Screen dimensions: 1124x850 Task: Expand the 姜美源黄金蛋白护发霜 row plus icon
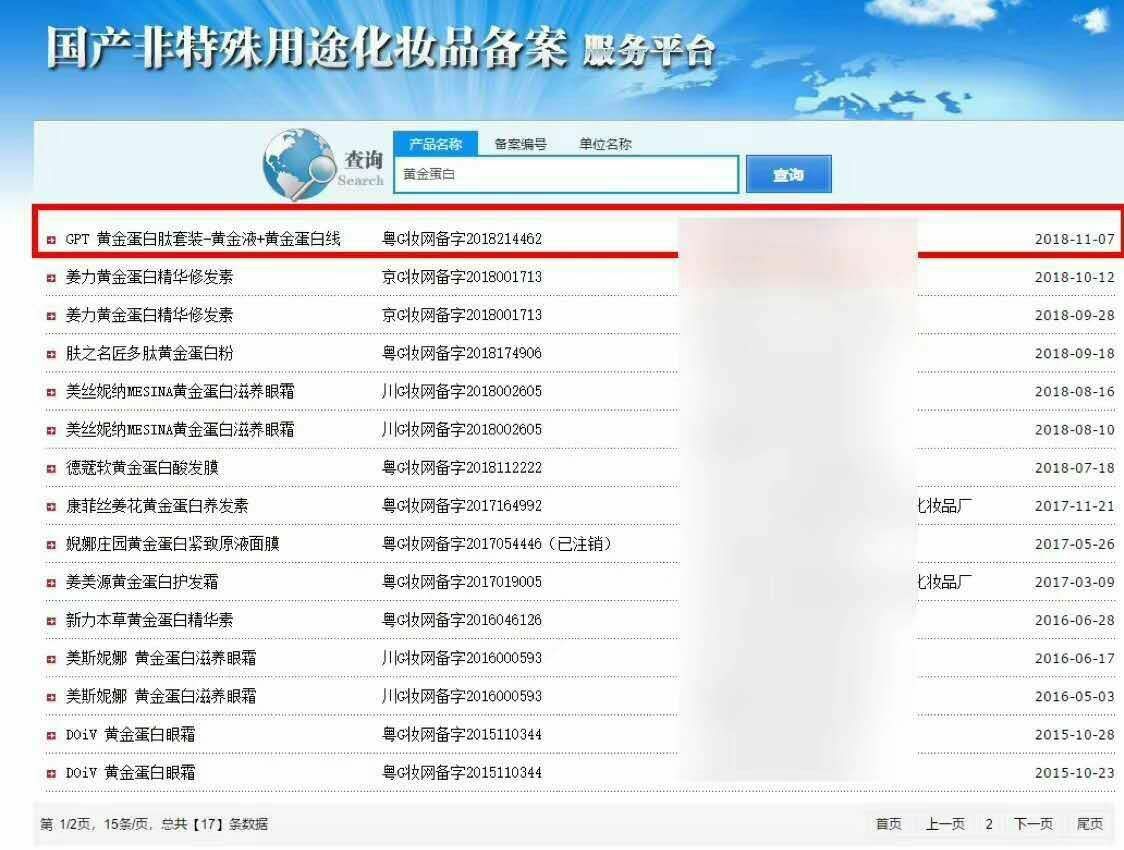click(x=51, y=583)
